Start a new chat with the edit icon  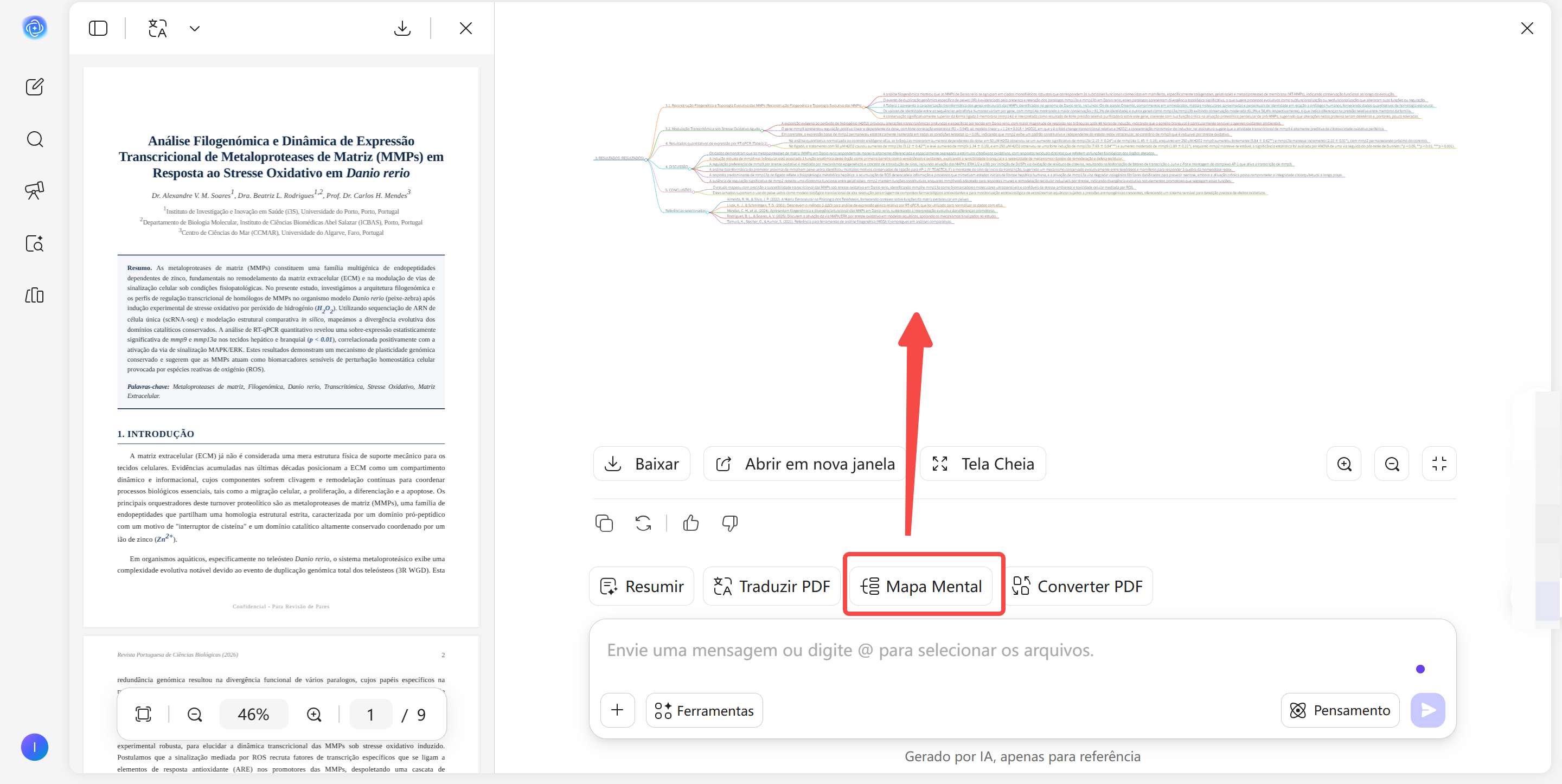(35, 87)
